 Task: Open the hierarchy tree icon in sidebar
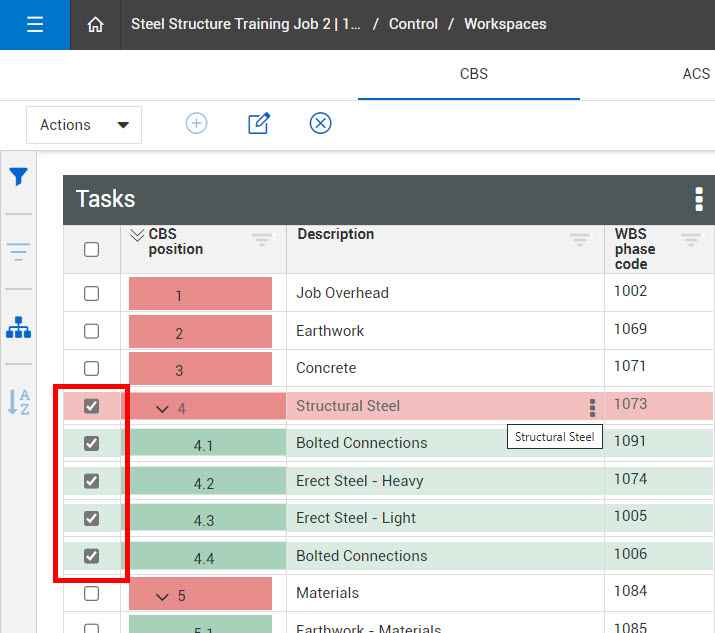point(18,327)
